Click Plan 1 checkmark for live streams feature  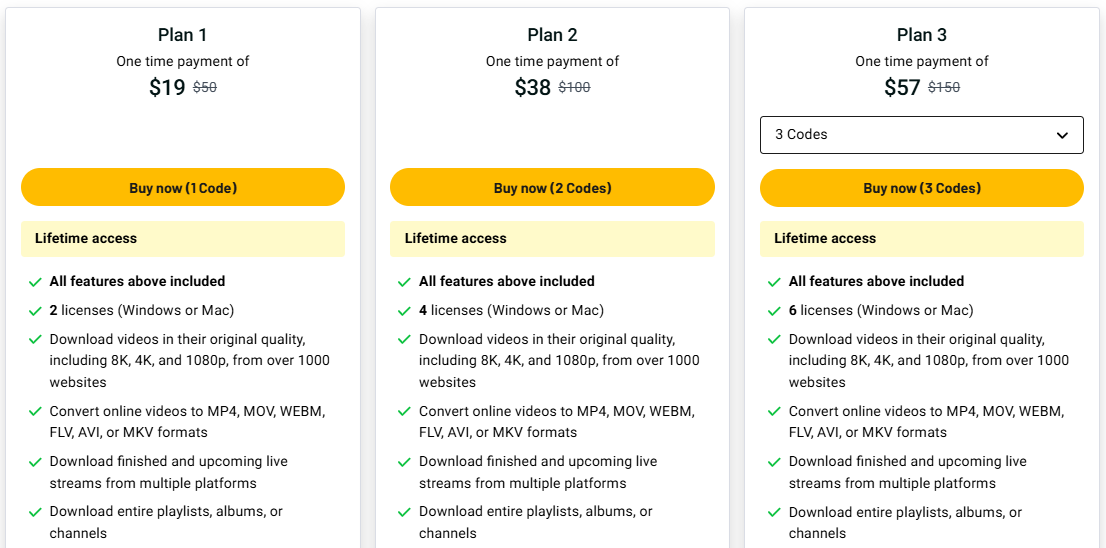tap(35, 462)
